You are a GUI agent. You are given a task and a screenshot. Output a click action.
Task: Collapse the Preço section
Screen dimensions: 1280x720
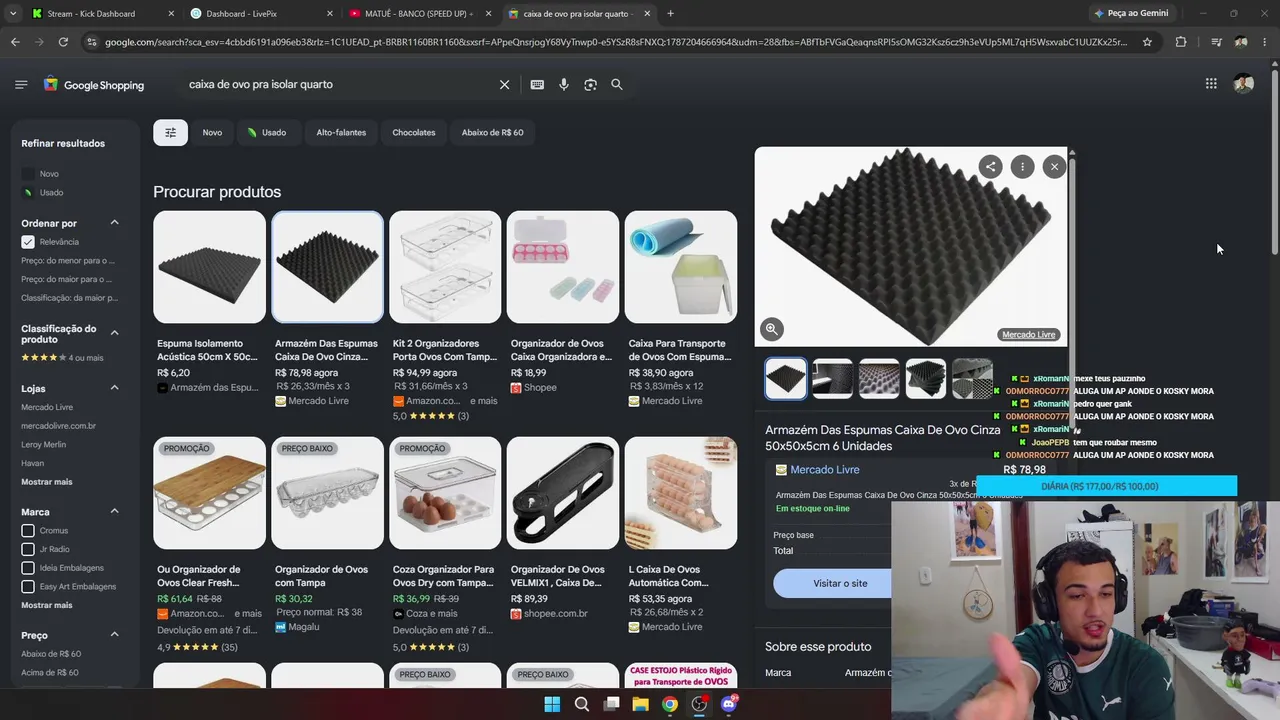114,635
